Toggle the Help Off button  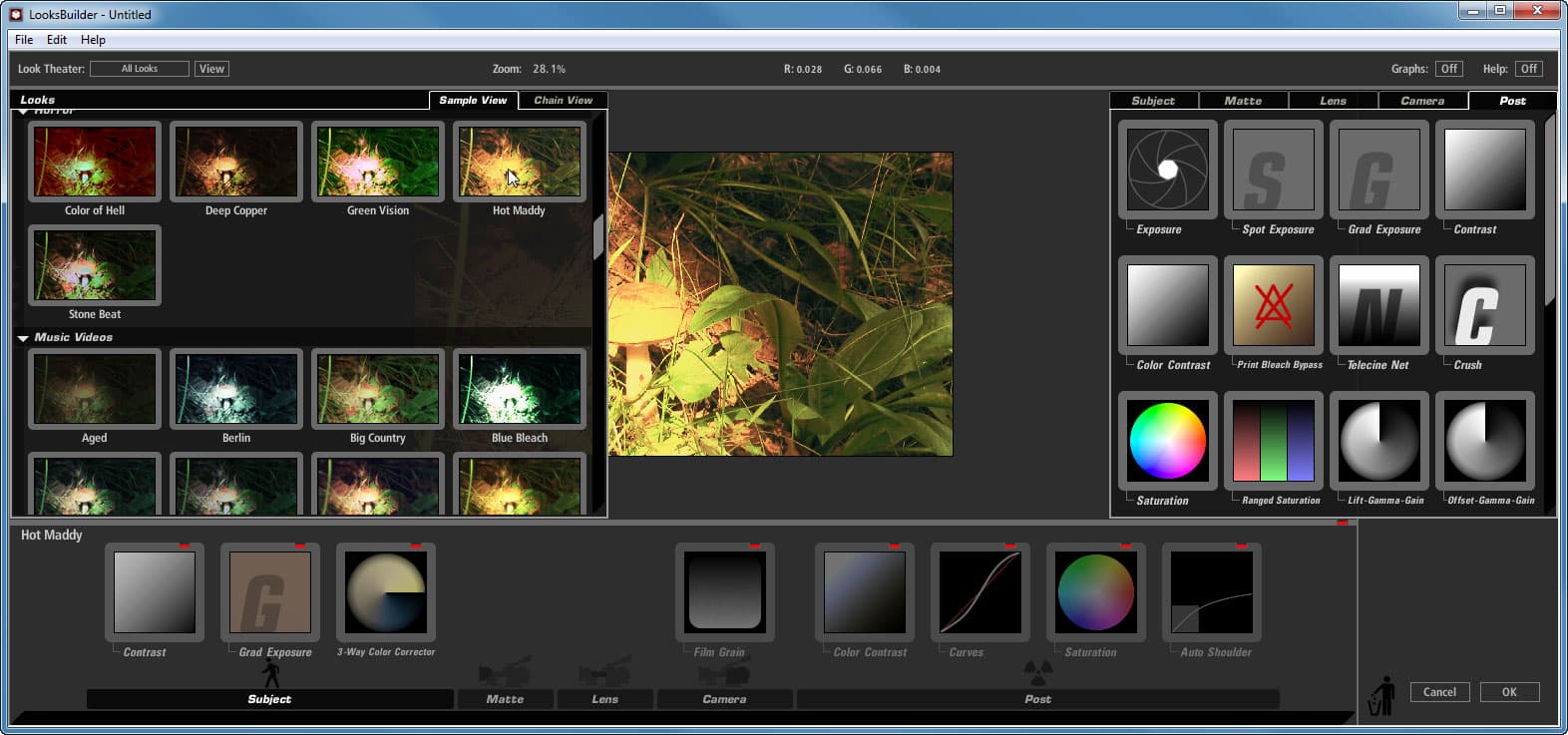(1528, 69)
